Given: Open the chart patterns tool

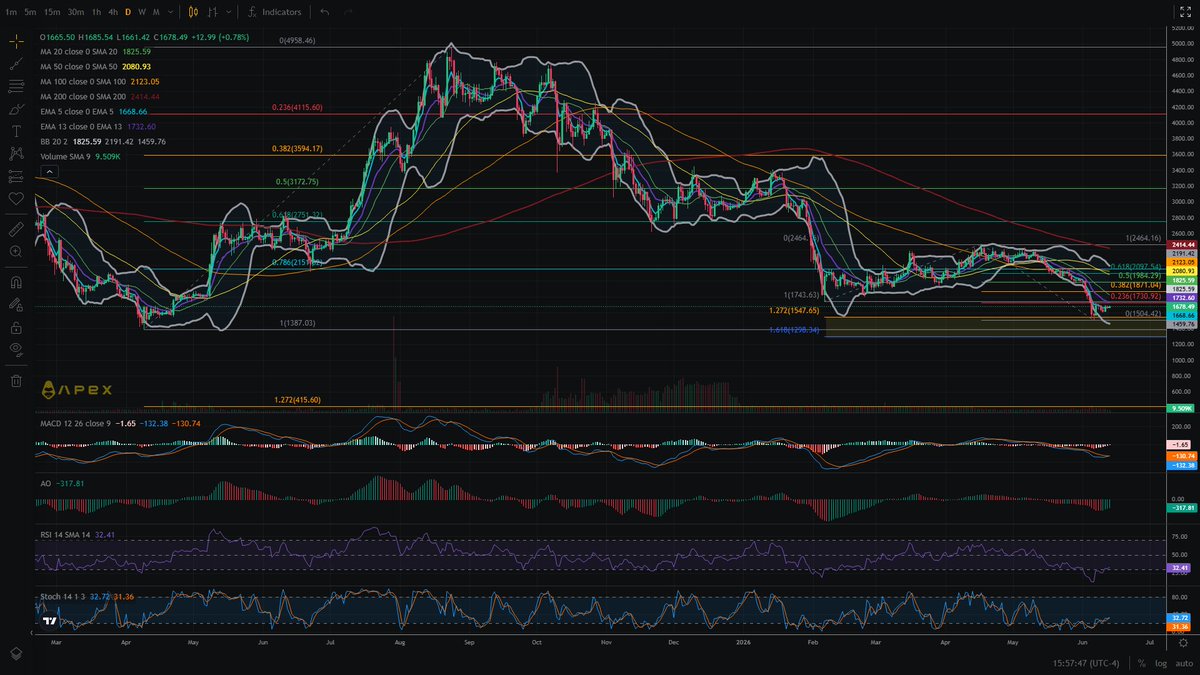Looking at the screenshot, I should click(x=15, y=153).
